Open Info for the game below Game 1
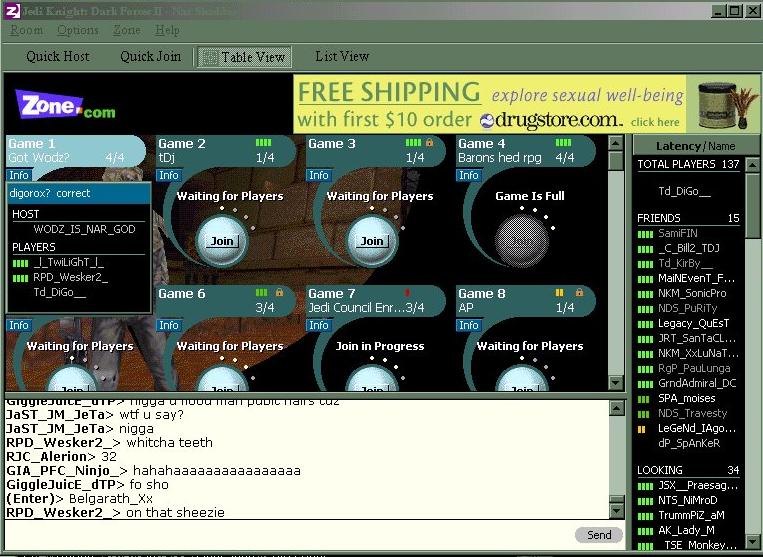Image resolution: width=763 pixels, height=557 pixels. tap(19, 325)
